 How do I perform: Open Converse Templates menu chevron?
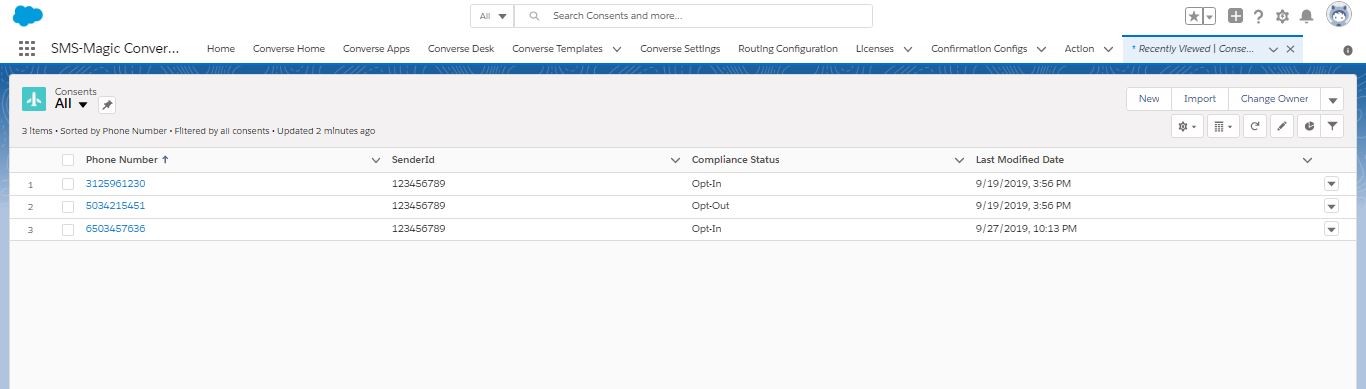(x=617, y=48)
